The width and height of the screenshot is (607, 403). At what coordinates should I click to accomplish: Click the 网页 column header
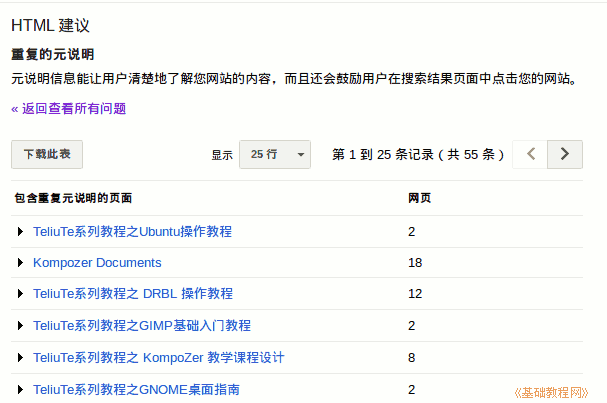(x=419, y=198)
